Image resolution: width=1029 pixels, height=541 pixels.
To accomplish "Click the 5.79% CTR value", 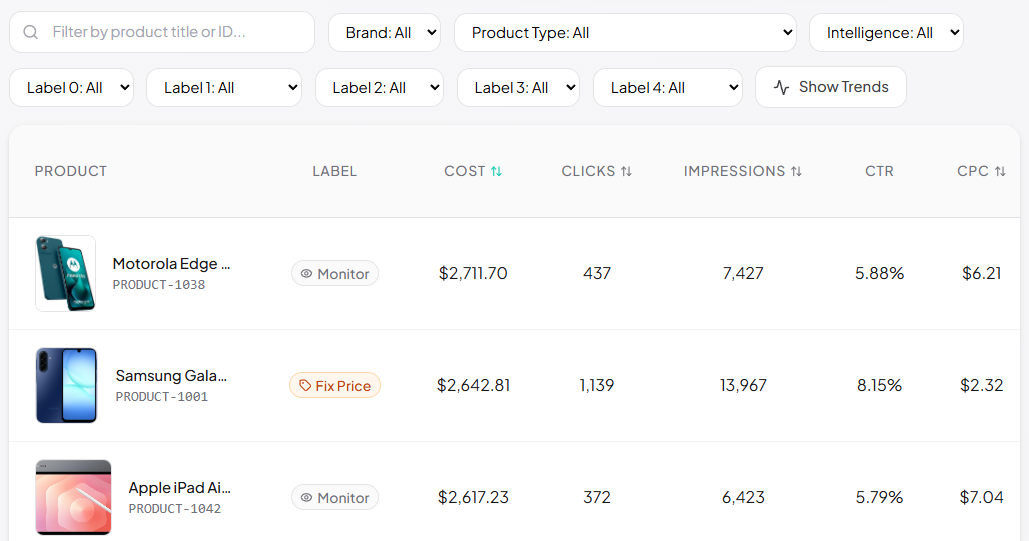I will pyautogui.click(x=879, y=498).
